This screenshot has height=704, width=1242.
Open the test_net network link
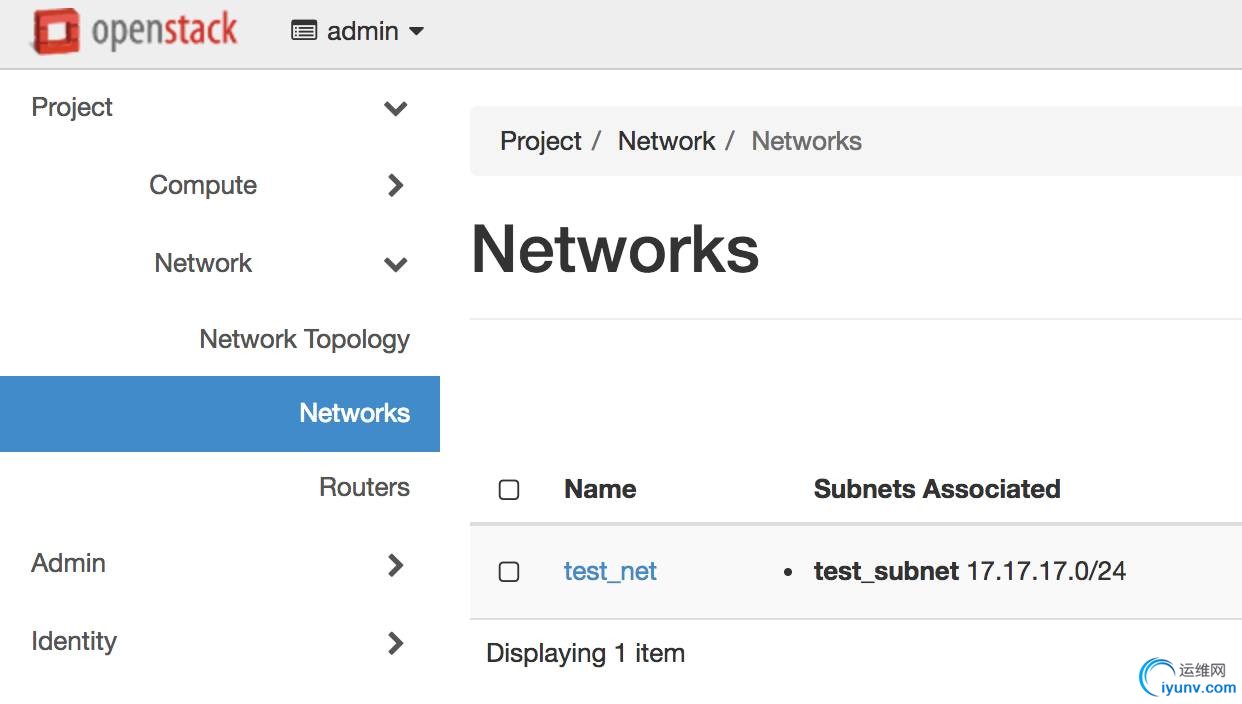(610, 571)
